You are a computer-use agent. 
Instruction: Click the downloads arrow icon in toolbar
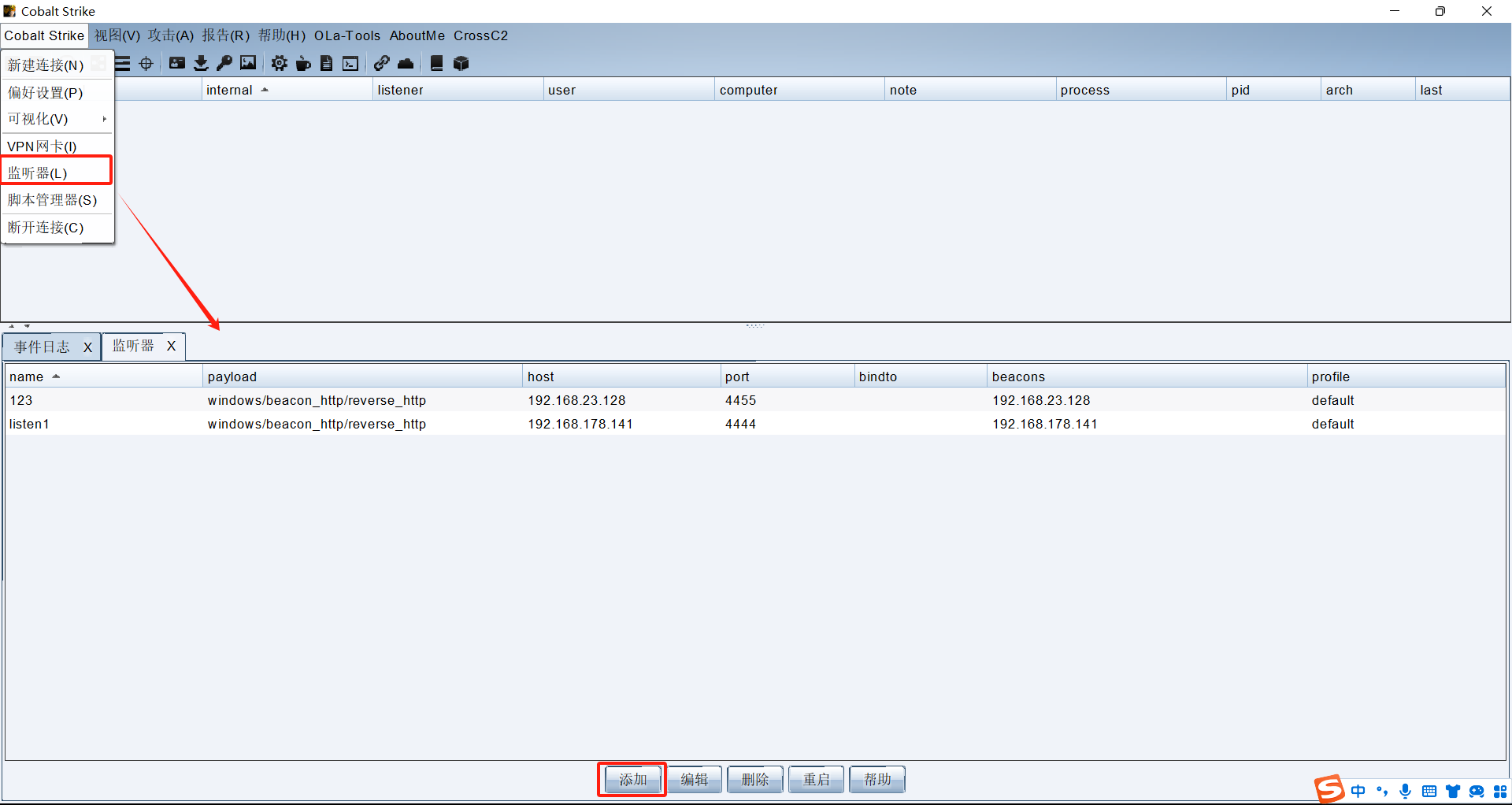[x=201, y=64]
